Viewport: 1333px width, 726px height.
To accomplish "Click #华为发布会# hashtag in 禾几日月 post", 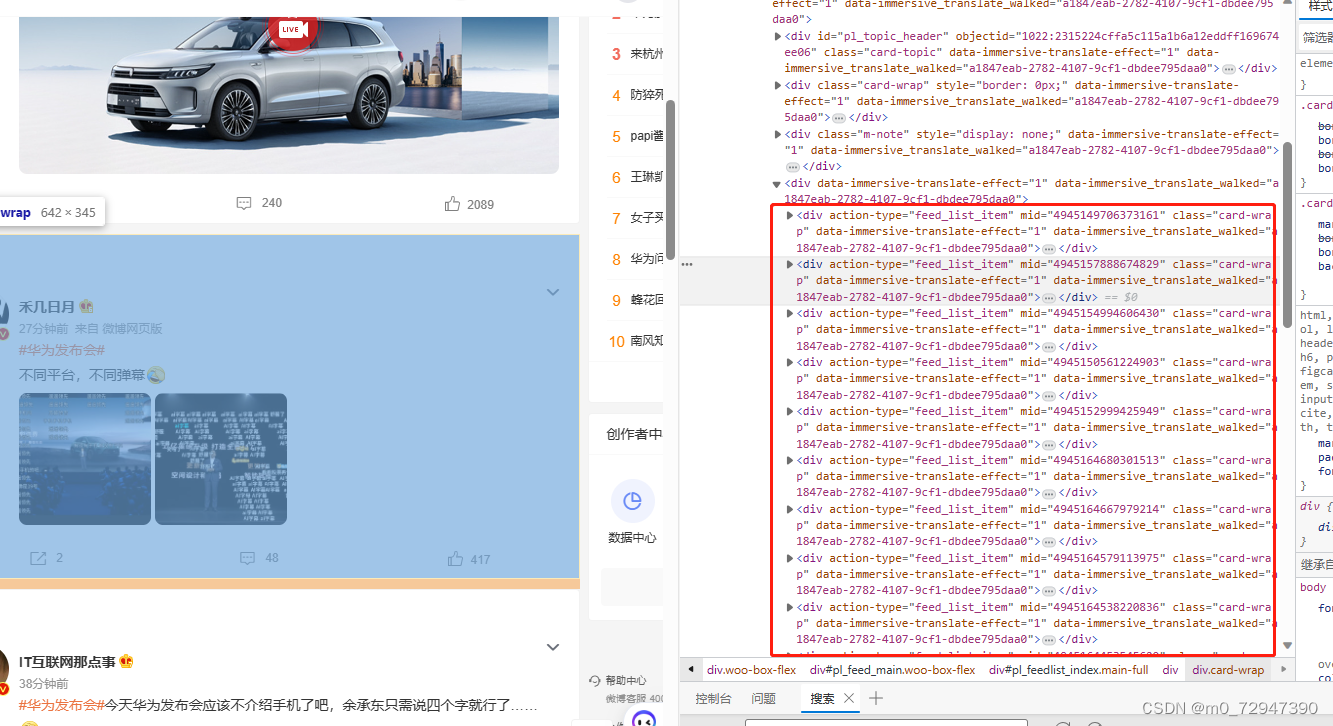I will [x=62, y=350].
